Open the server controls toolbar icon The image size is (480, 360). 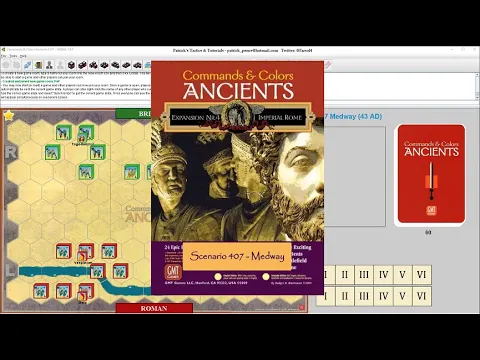[38, 65]
